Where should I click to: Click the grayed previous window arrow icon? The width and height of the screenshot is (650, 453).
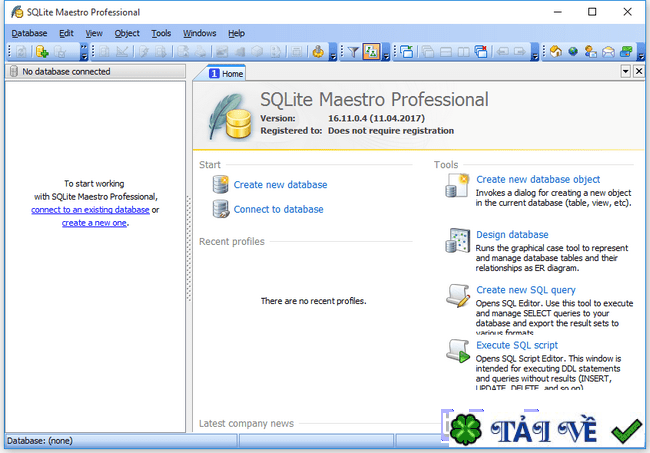502,52
